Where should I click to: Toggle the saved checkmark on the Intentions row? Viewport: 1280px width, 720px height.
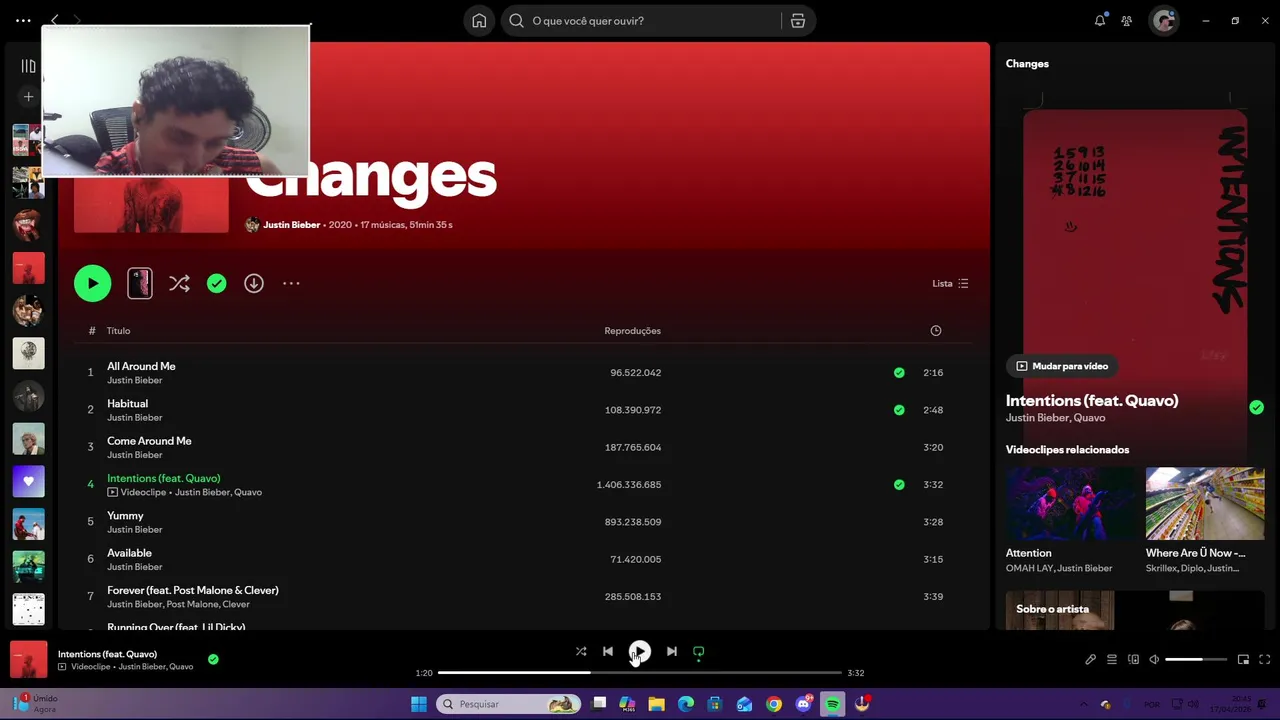coord(899,484)
